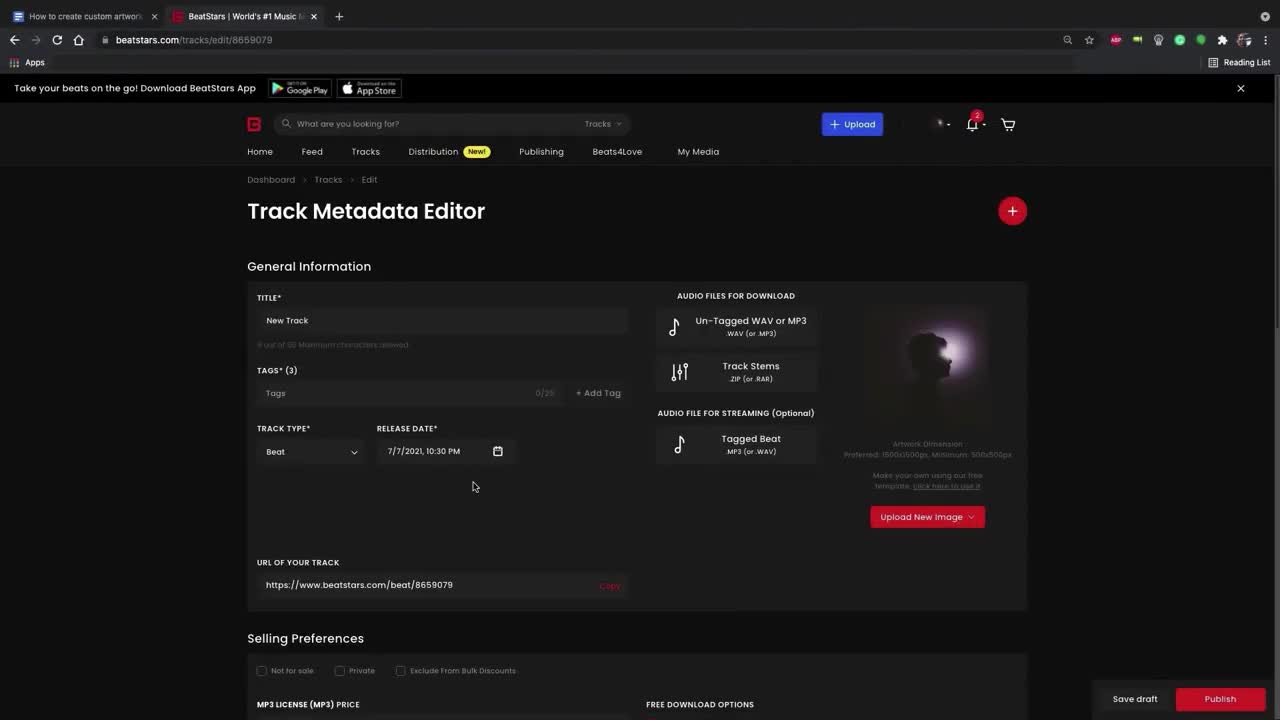The image size is (1280, 720).
Task: Click the browser zoom magnifier icon
Action: click(1068, 40)
